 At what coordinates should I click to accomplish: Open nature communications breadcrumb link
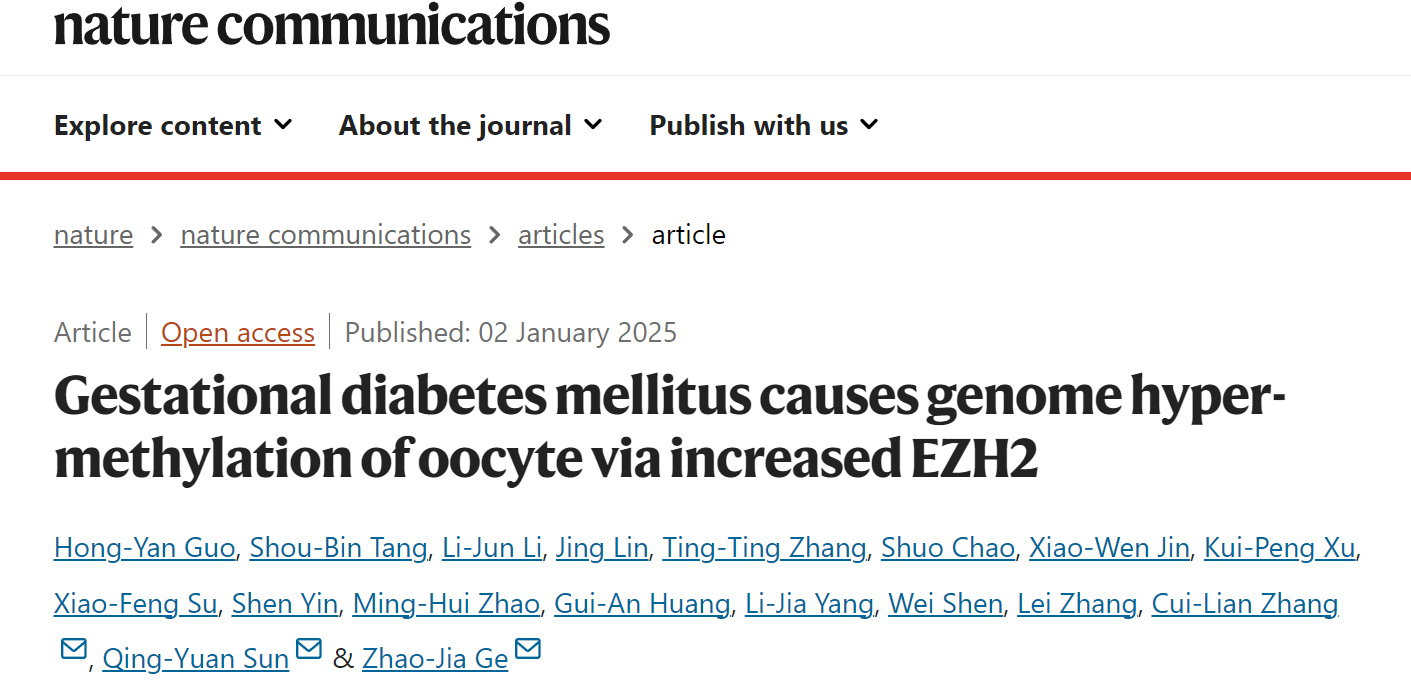click(325, 235)
